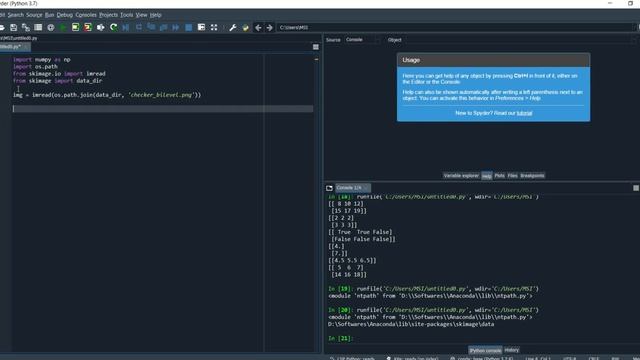Run selection or current line icon
The width and height of the screenshot is (640, 360).
pyautogui.click(x=100, y=27)
